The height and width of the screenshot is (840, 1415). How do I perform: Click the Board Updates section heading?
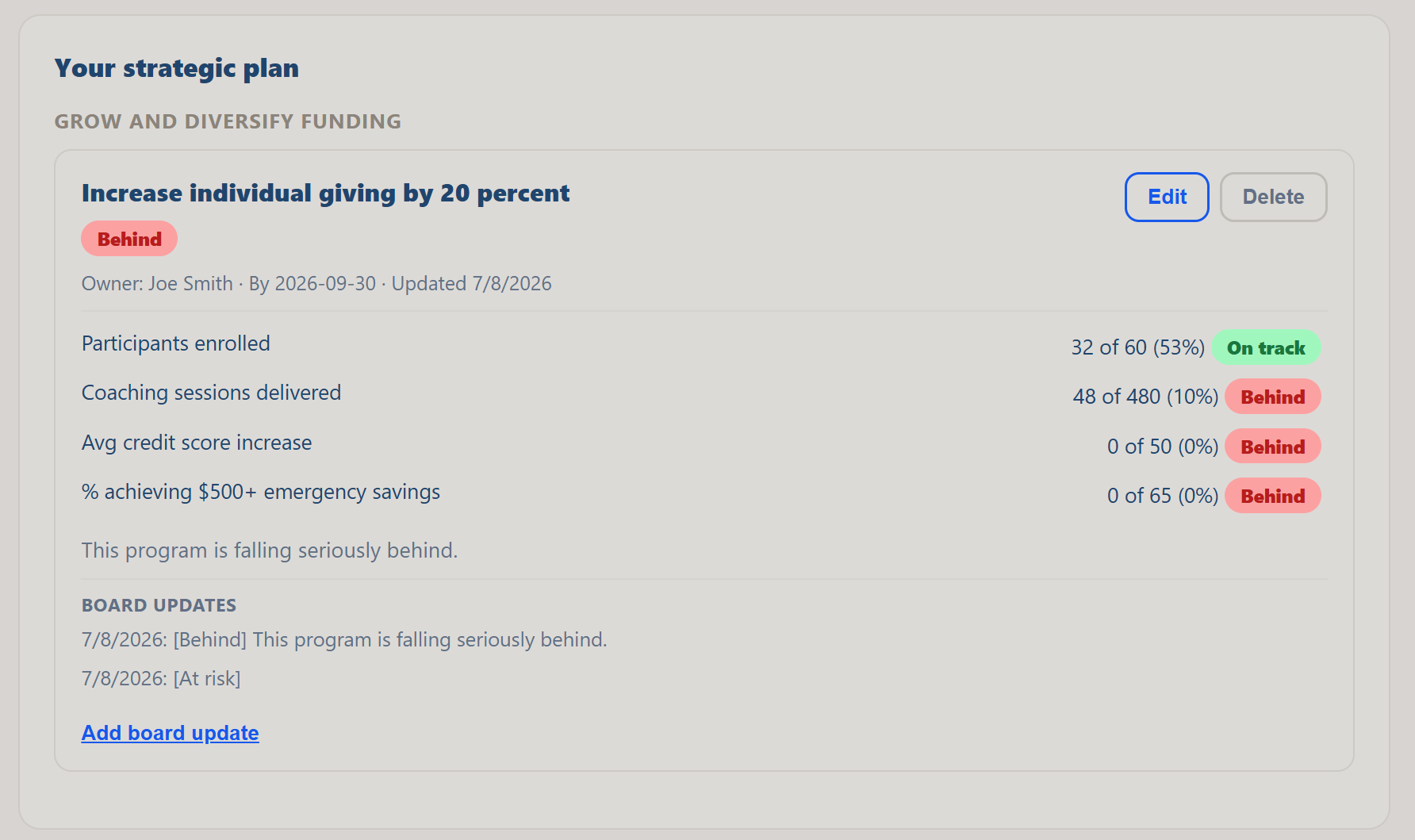click(x=159, y=605)
